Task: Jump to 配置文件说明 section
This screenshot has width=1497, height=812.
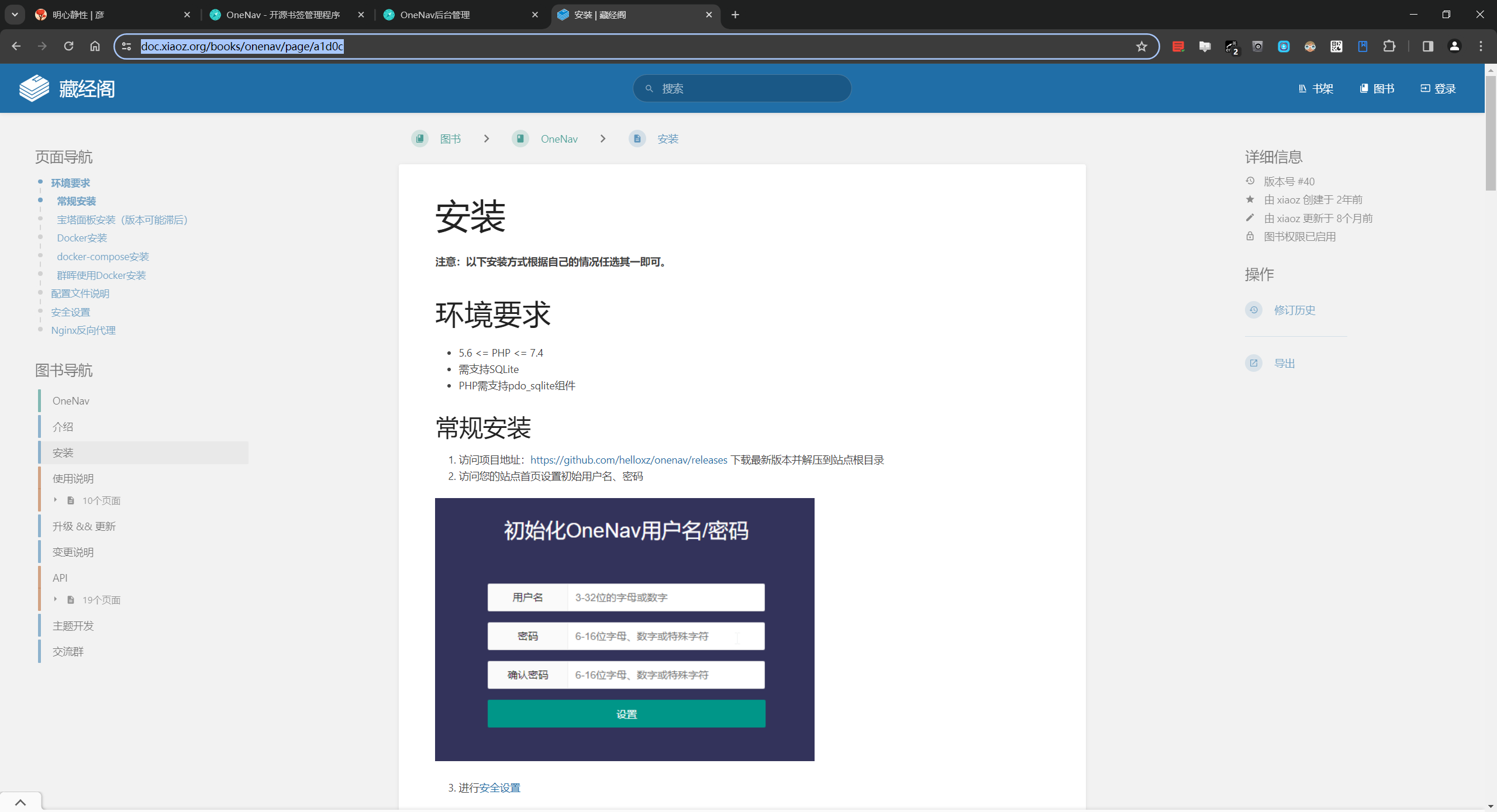Action: click(x=80, y=293)
